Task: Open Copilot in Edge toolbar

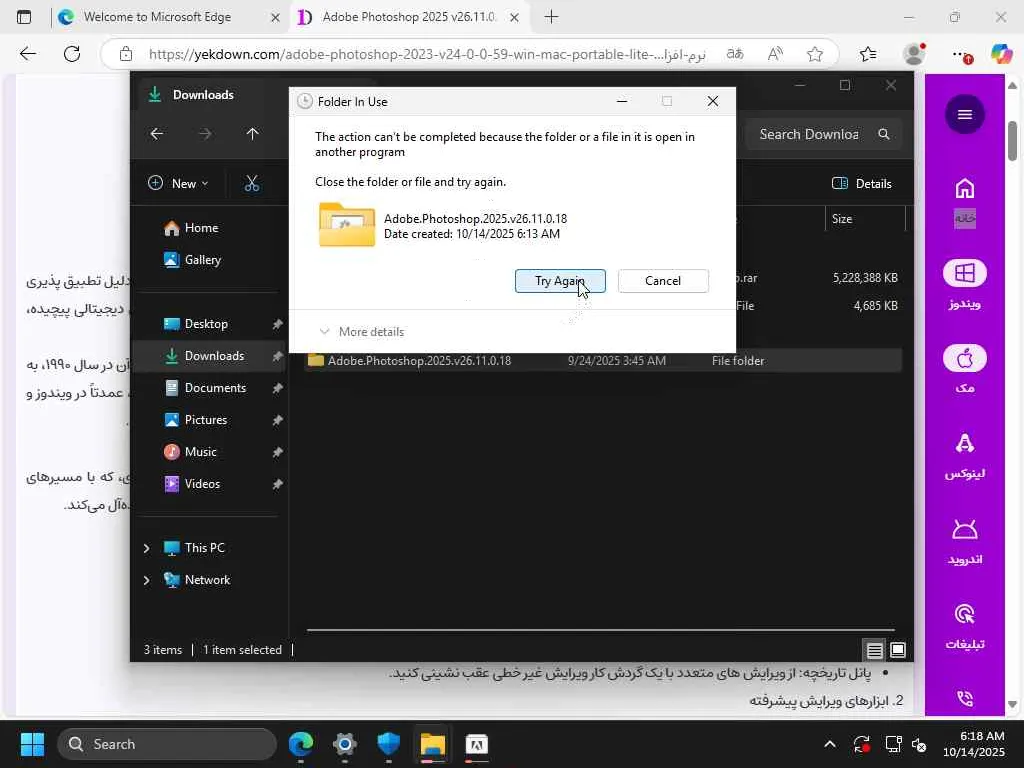Action: point(1001,54)
